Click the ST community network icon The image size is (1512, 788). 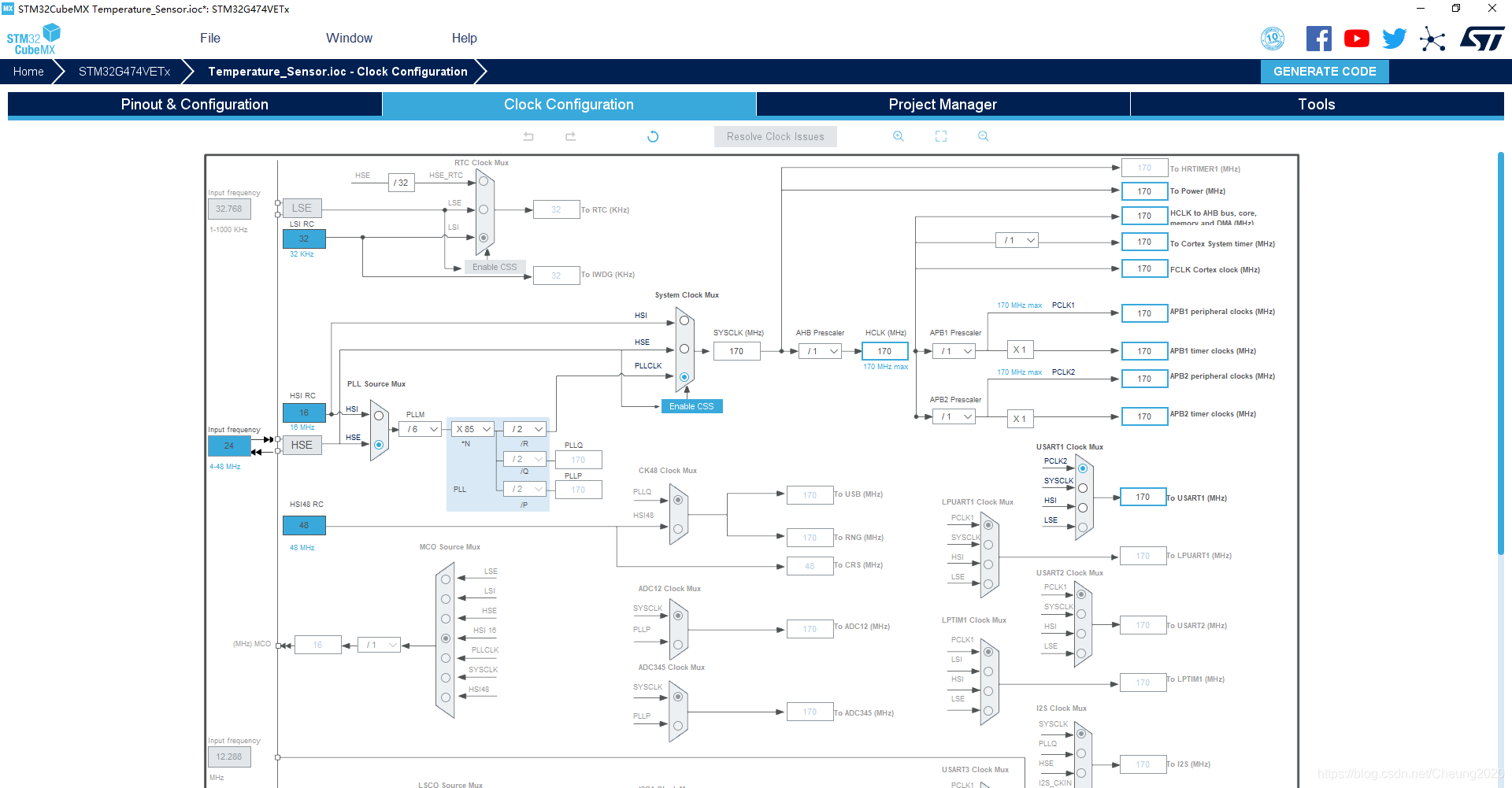point(1432,39)
